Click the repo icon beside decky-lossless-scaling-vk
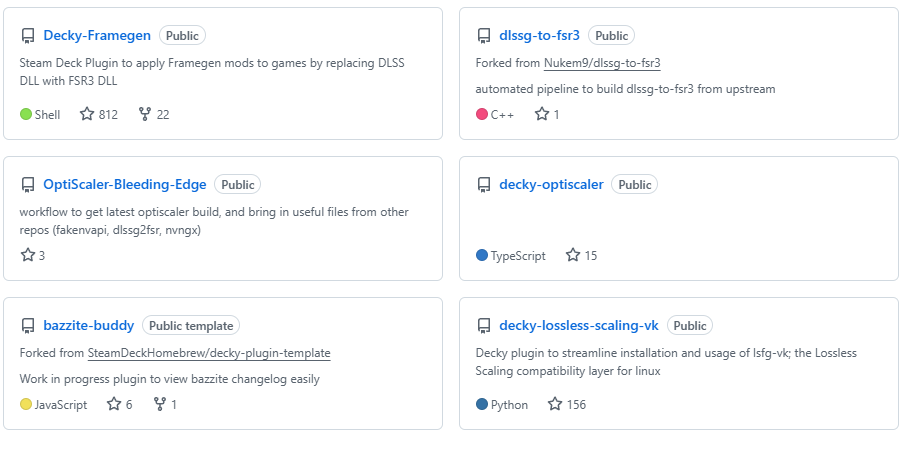 click(x=484, y=326)
